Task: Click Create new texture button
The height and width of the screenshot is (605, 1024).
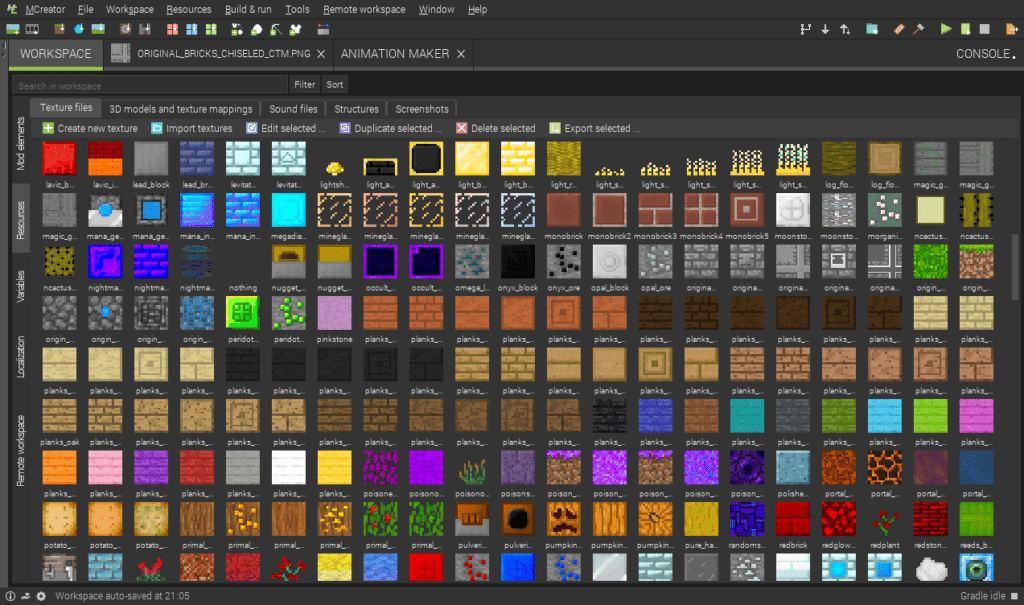Action: (90, 128)
